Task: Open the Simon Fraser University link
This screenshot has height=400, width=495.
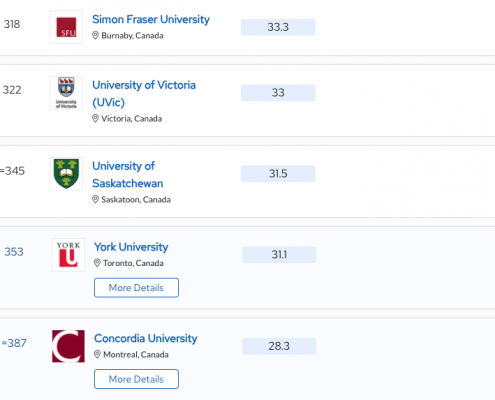Action: click(x=151, y=19)
